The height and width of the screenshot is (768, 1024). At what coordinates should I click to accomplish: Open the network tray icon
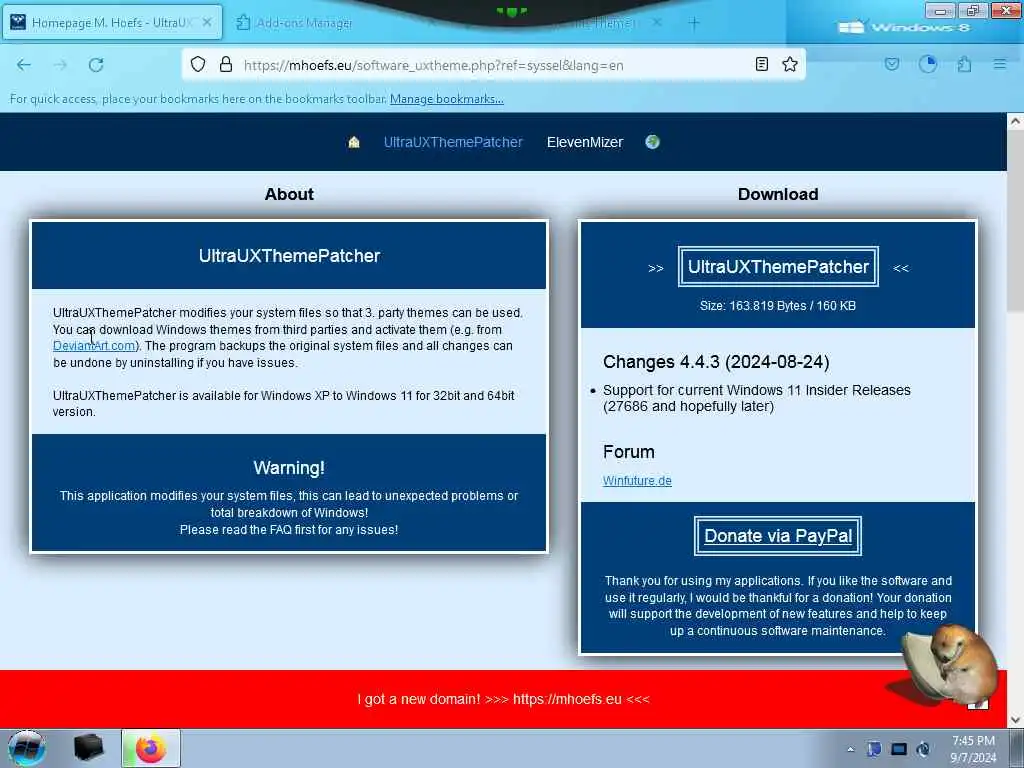pos(899,749)
